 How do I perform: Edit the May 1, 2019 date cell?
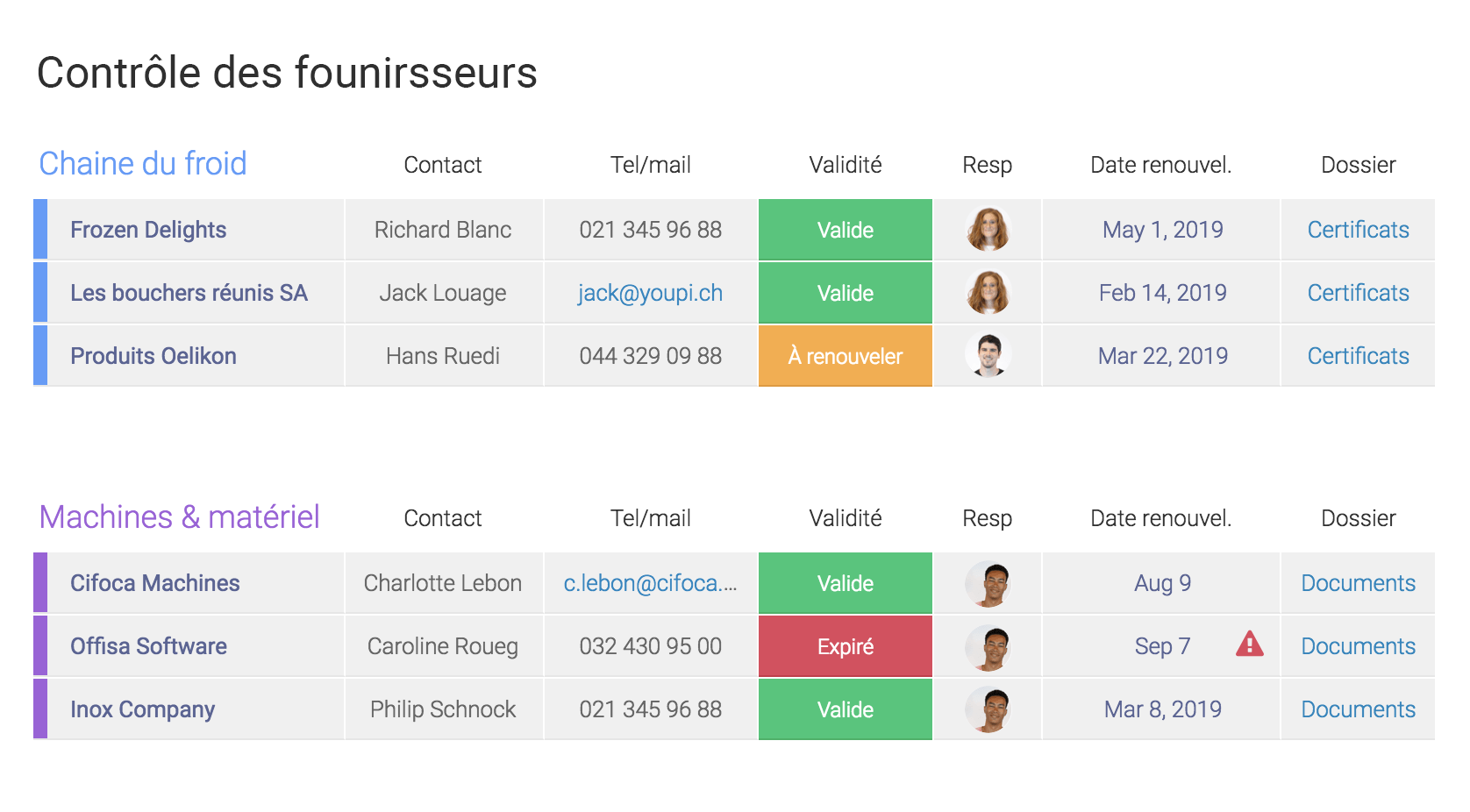click(1162, 230)
